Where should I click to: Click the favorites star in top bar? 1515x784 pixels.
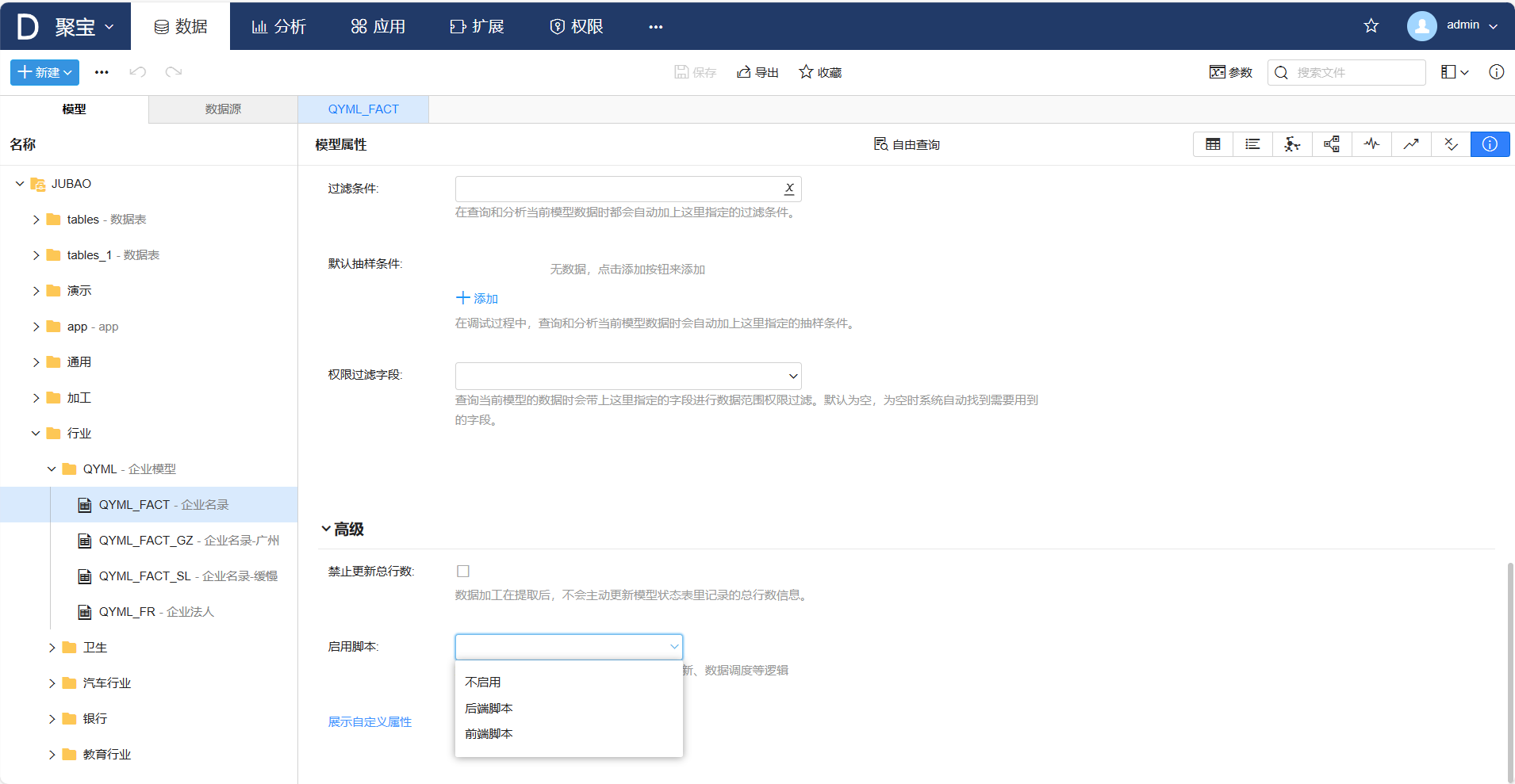[x=1371, y=26]
